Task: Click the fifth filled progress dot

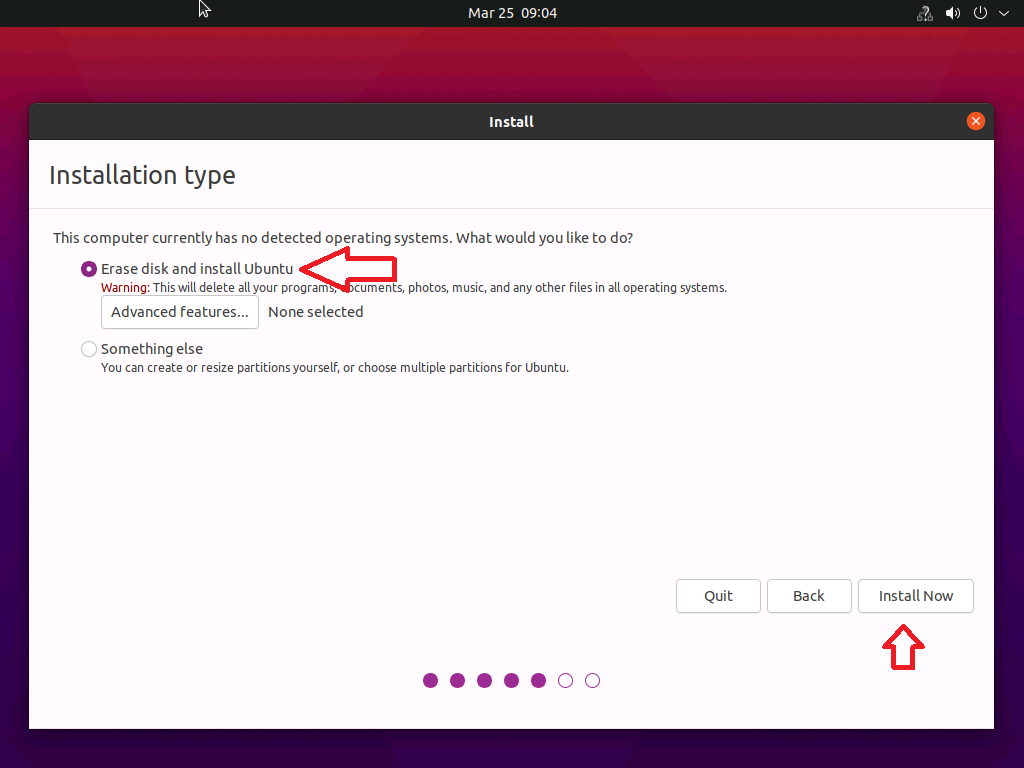Action: coord(538,681)
